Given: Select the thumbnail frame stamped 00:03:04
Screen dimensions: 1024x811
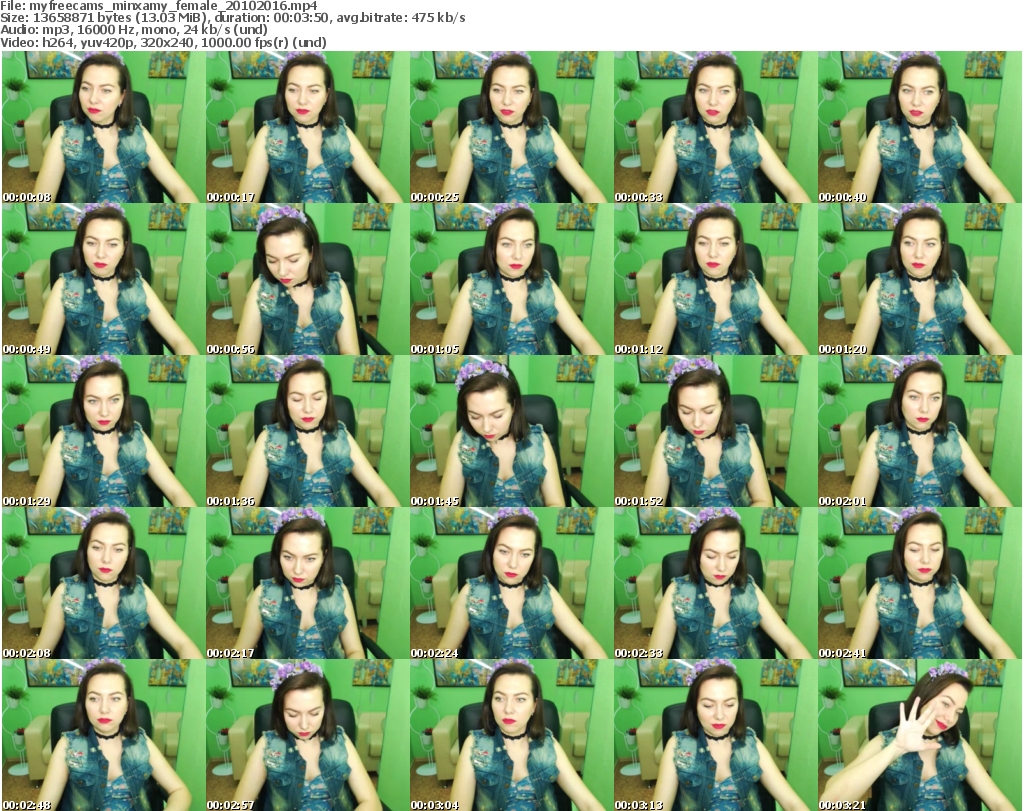Looking at the screenshot, I should point(511,735).
